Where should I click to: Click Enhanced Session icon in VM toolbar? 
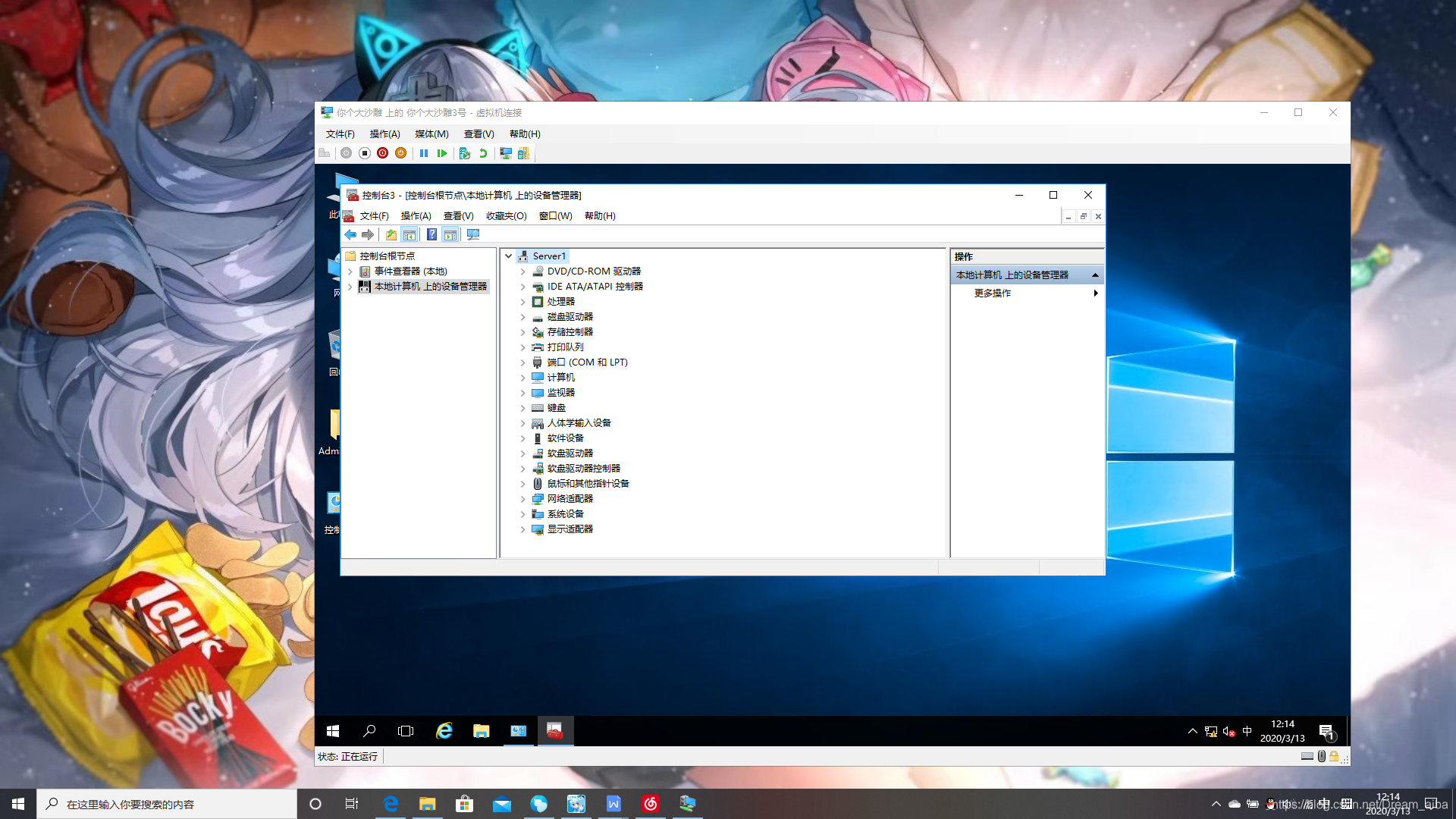506,153
